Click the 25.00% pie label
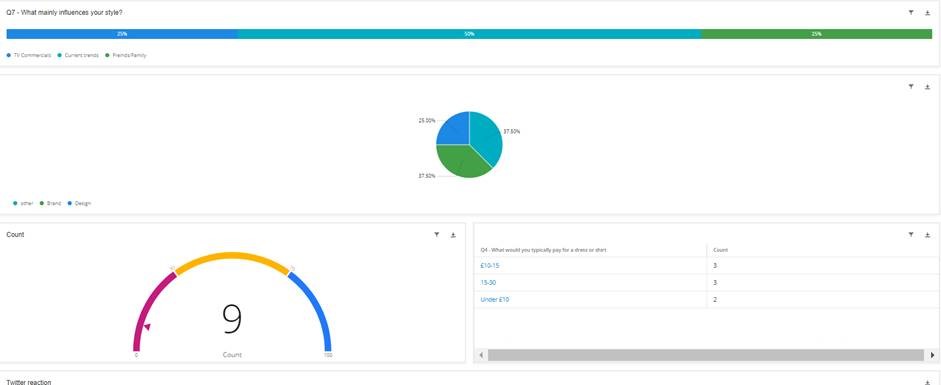This screenshot has height=385, width=941. pyautogui.click(x=427, y=121)
